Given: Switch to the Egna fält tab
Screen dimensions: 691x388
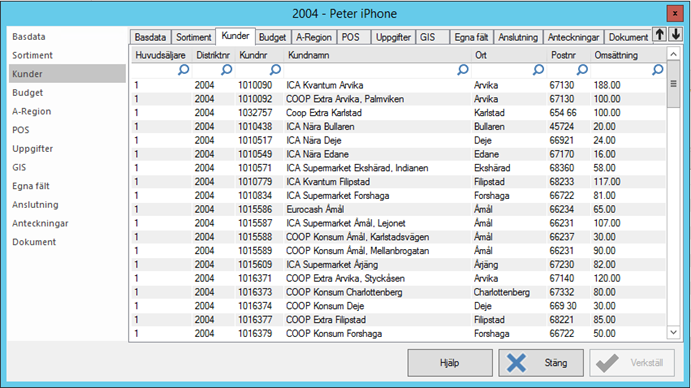Looking at the screenshot, I should [x=471, y=37].
